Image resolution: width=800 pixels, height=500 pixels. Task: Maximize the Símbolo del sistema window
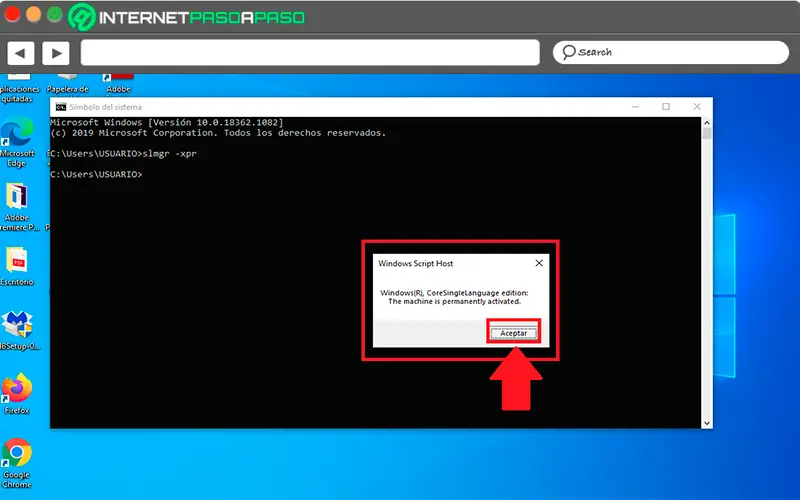point(666,107)
